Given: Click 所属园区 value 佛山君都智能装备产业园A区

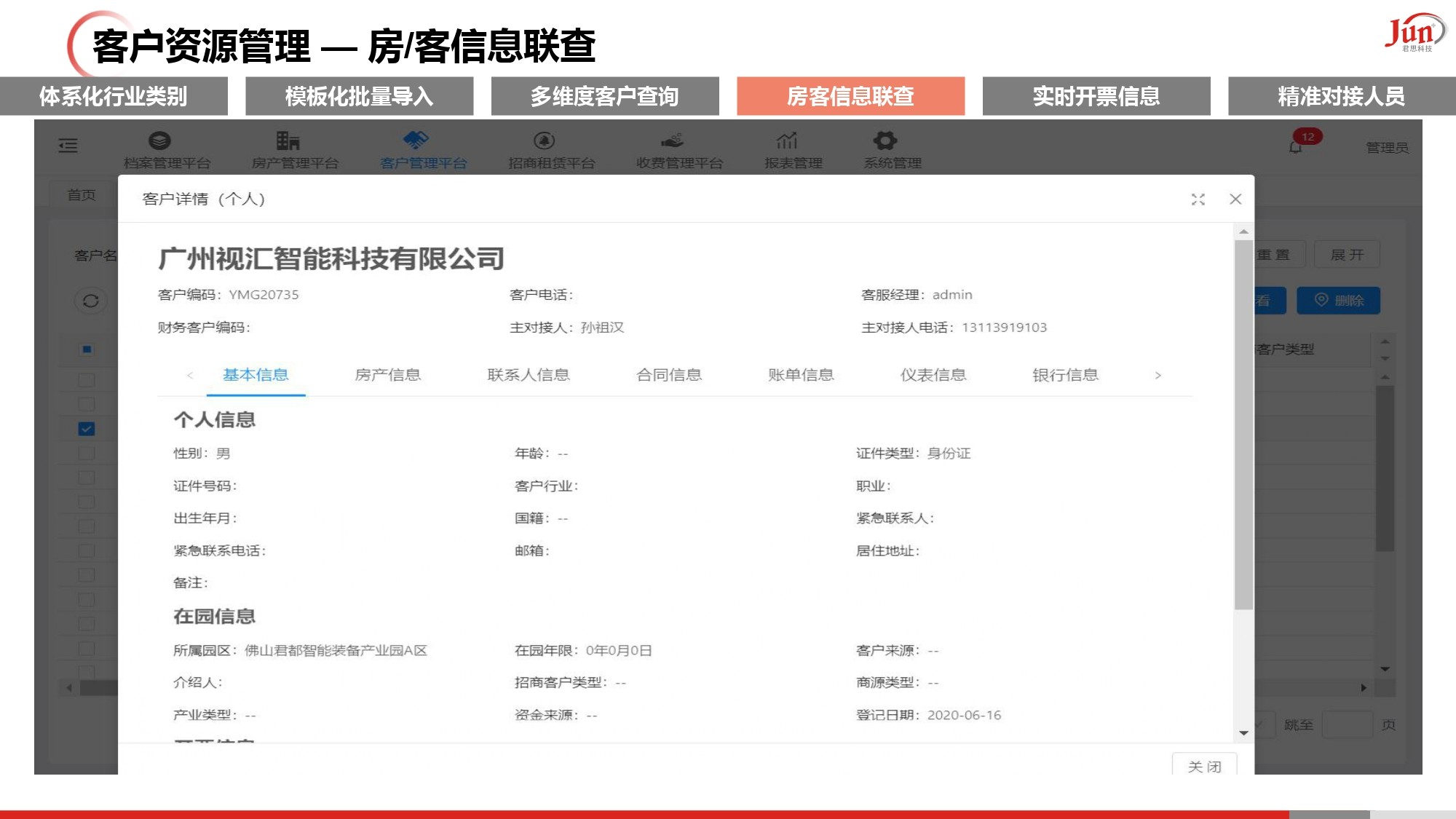Looking at the screenshot, I should tap(336, 651).
